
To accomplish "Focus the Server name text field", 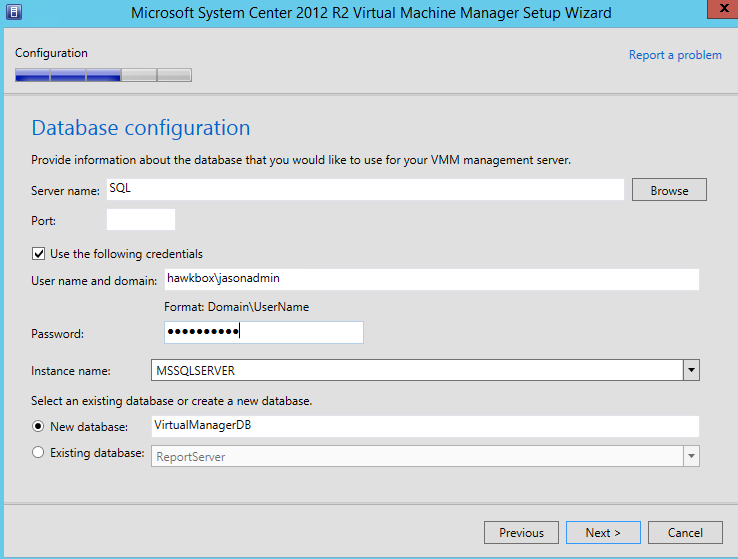I will tap(364, 190).
